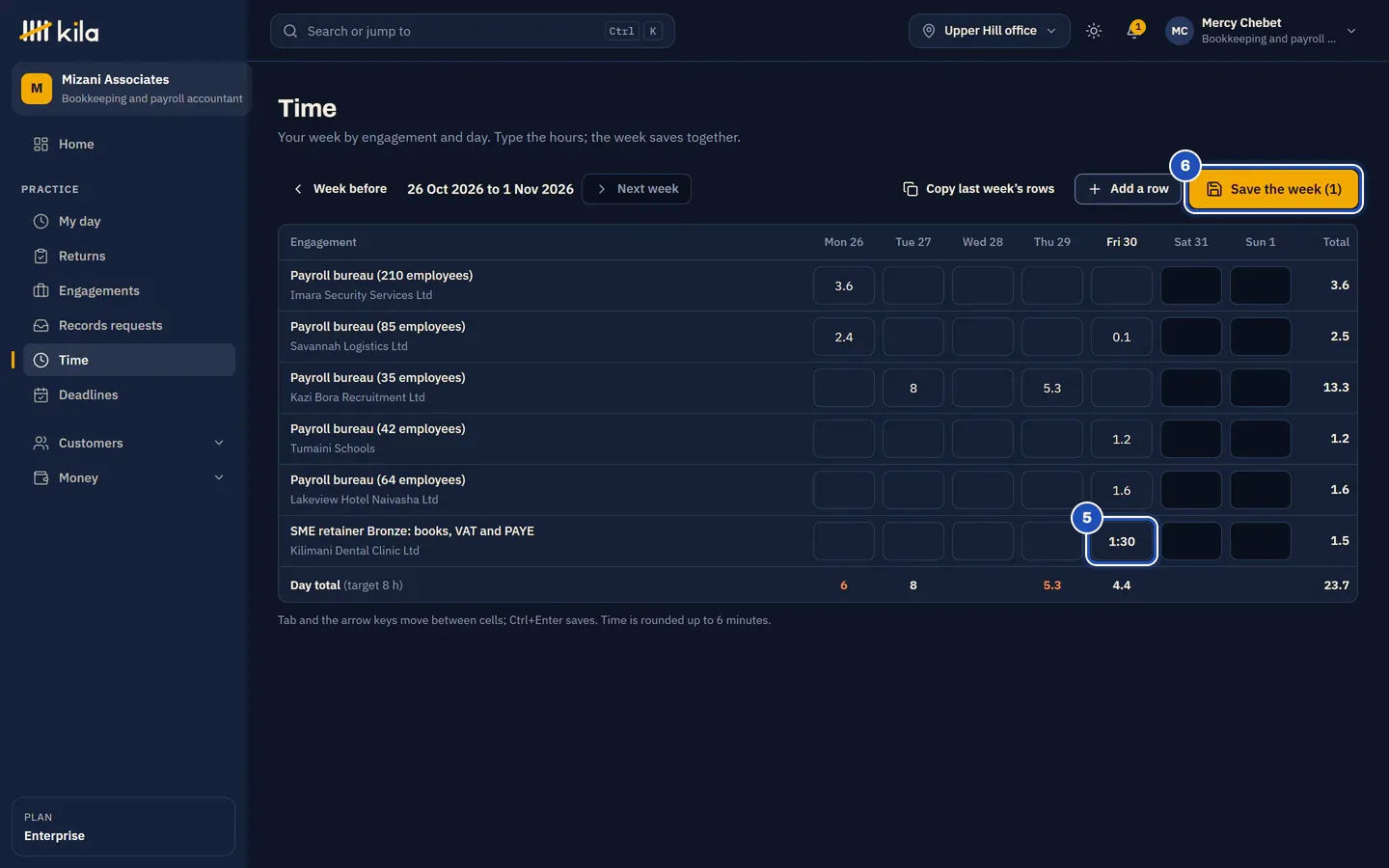Open the Time page in sidebar
This screenshot has width=1389, height=868.
[x=129, y=360]
